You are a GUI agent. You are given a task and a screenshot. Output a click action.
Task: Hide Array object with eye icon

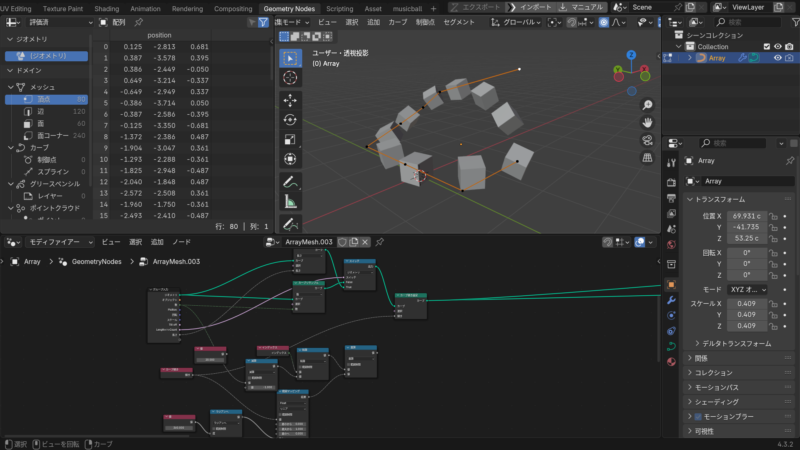click(x=778, y=58)
